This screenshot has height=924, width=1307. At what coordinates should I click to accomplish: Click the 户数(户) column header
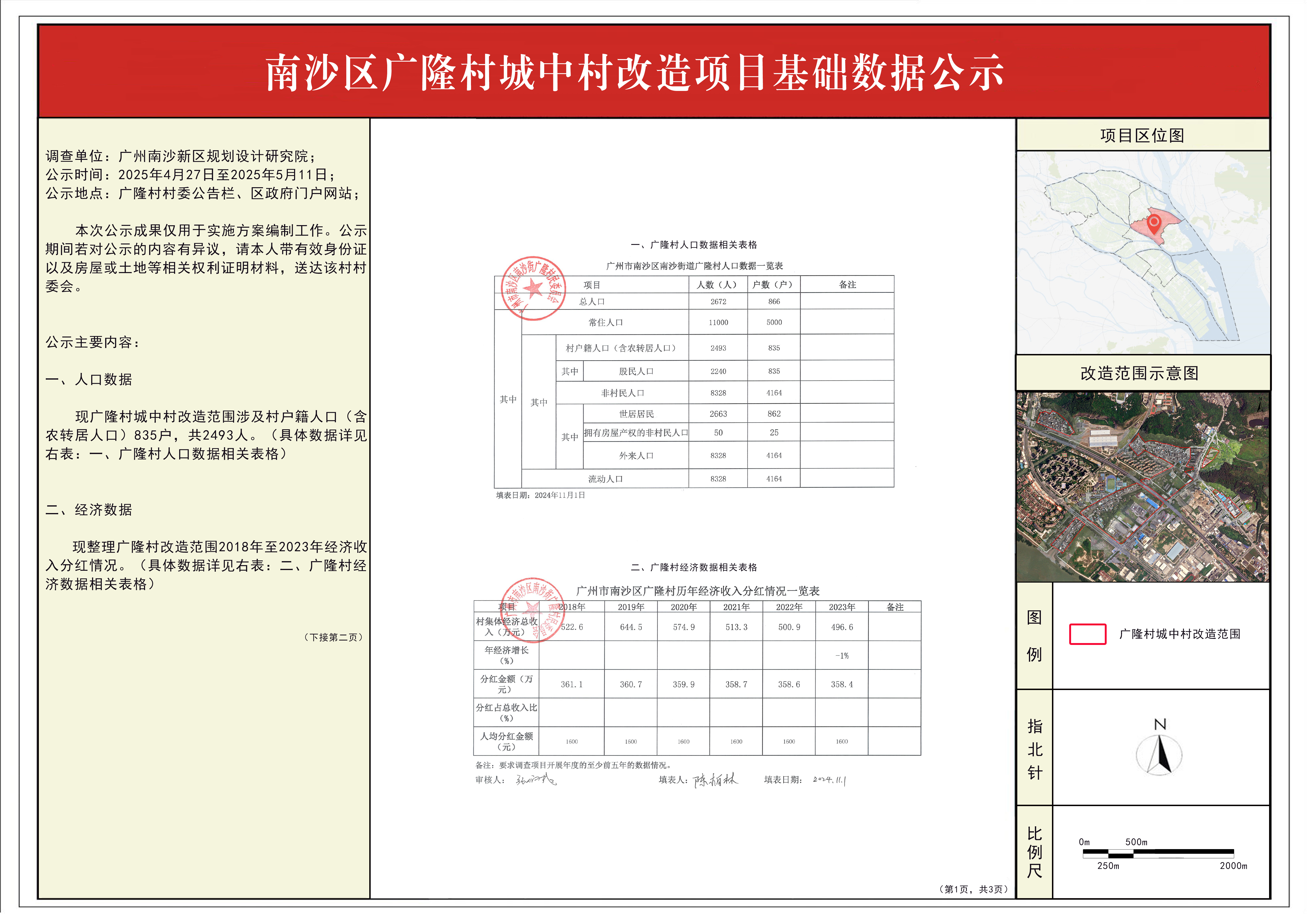pyautogui.click(x=773, y=284)
